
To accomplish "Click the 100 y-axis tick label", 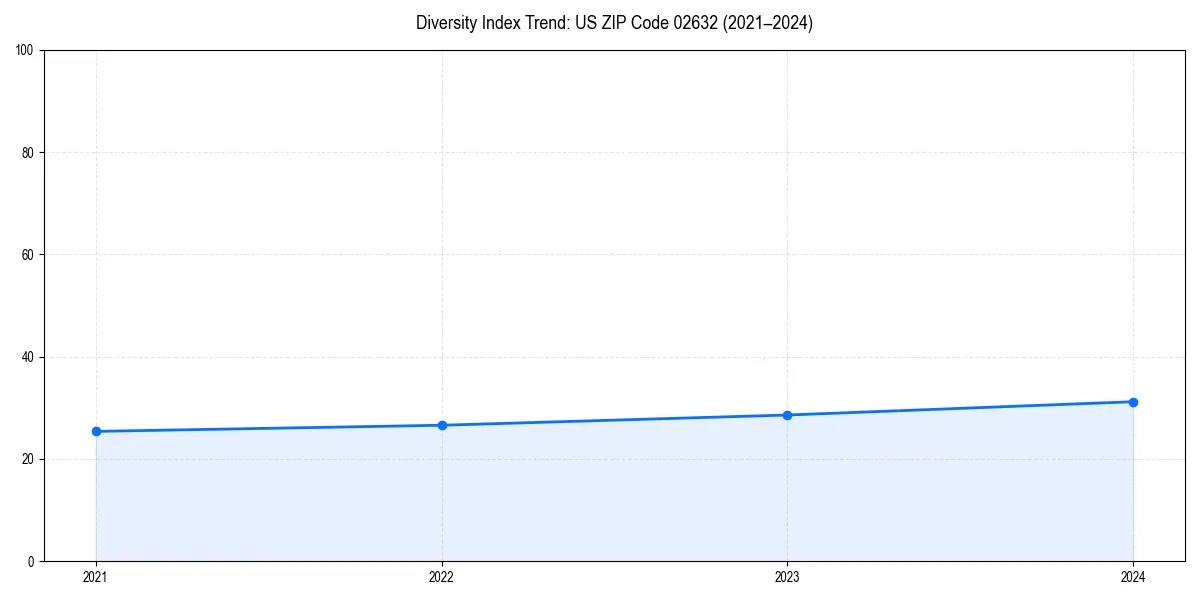I will click(x=21, y=47).
